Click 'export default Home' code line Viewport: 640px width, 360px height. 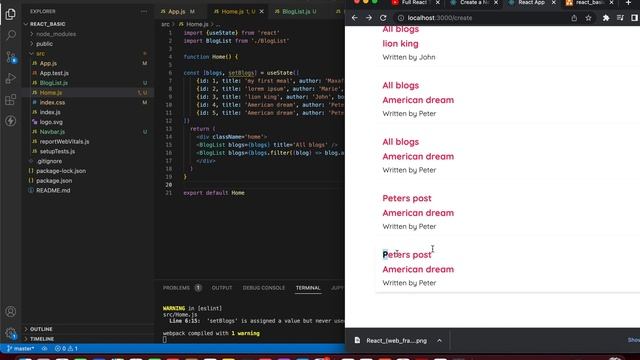[214, 193]
